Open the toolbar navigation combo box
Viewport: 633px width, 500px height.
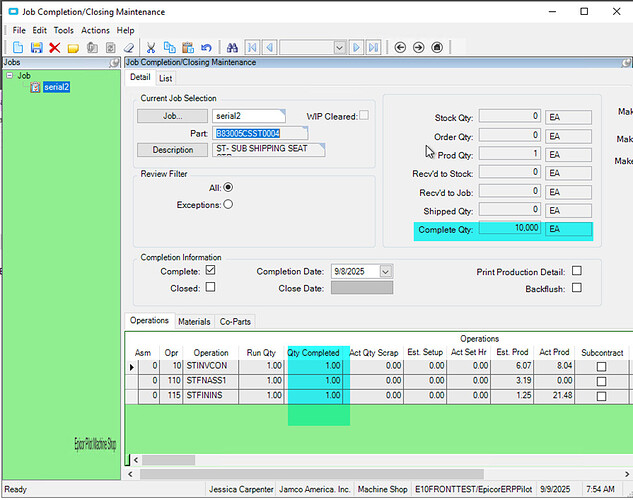click(x=340, y=47)
